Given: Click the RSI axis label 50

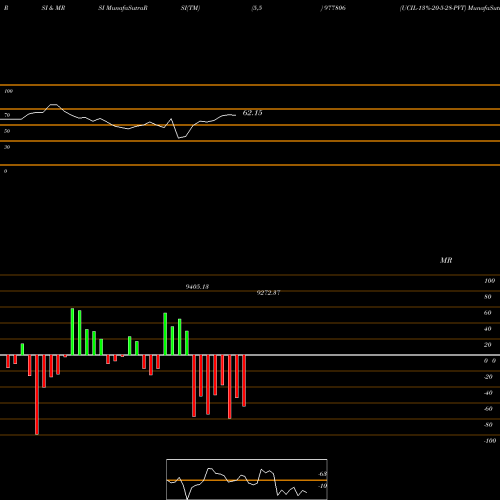Looking at the screenshot, I should 7,131.
